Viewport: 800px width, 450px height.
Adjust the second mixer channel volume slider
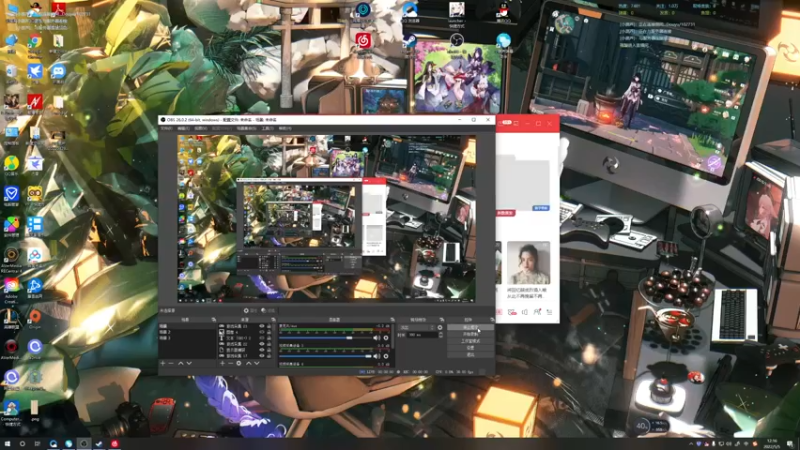[326, 356]
